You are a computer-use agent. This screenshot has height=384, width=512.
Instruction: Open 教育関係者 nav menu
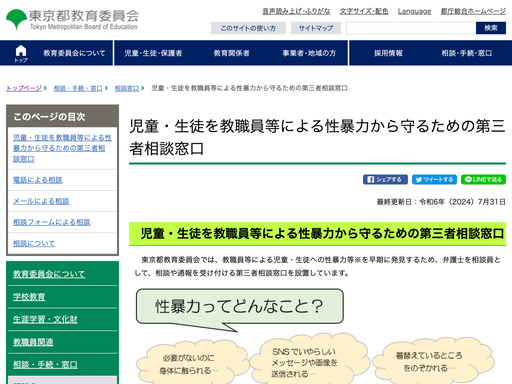232,53
